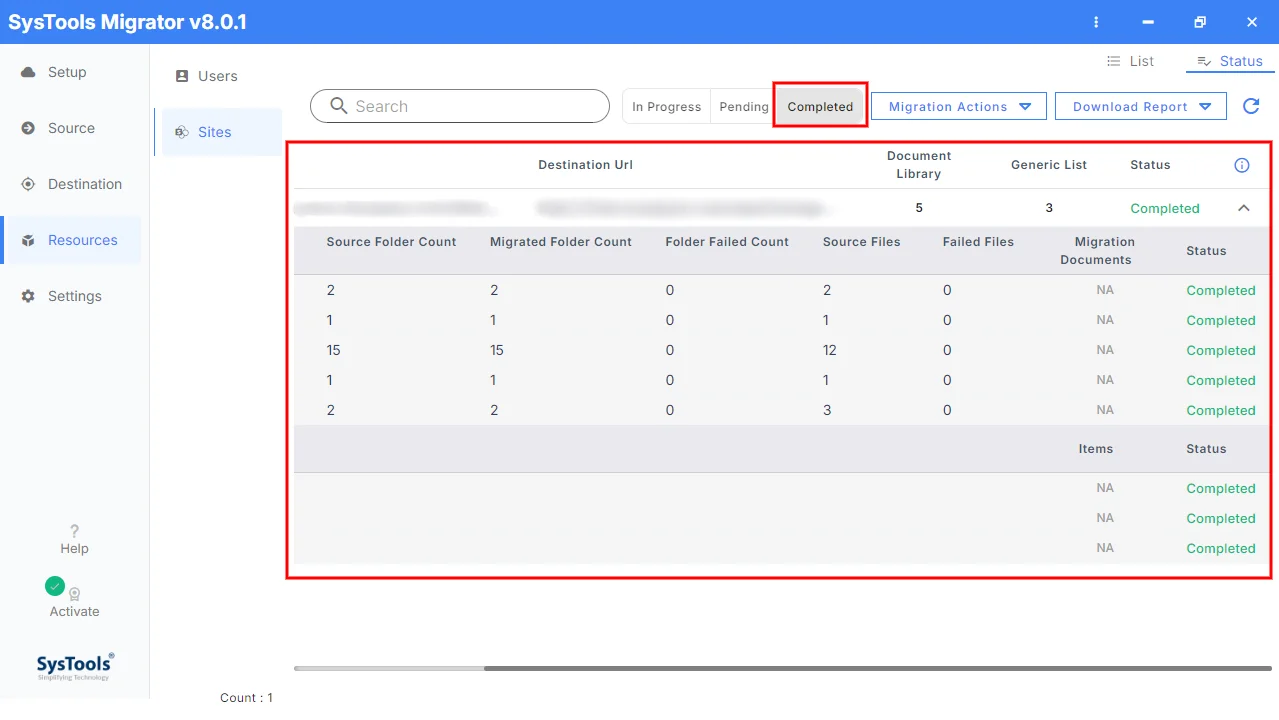This screenshot has height=720, width=1279.
Task: Click the Folder Failed Count header
Action: click(727, 242)
